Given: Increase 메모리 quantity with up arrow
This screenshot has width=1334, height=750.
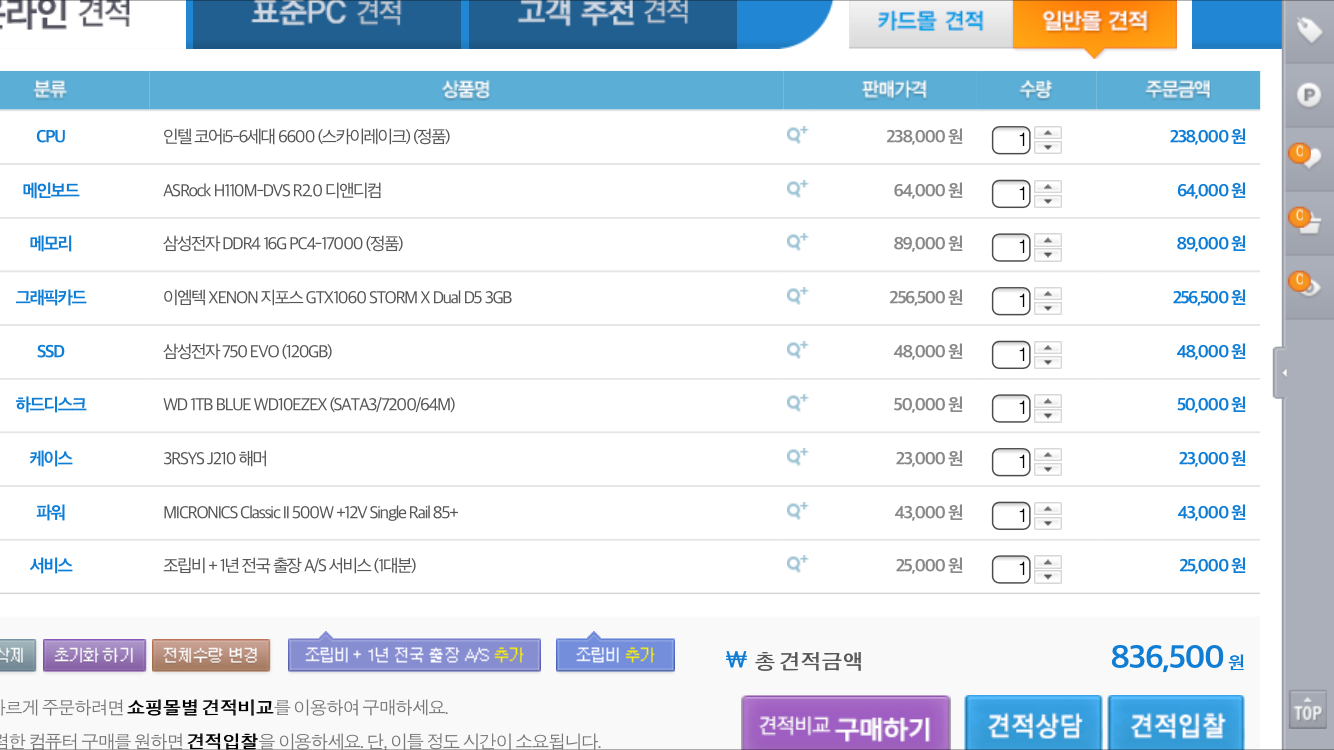Looking at the screenshot, I should [1048, 240].
